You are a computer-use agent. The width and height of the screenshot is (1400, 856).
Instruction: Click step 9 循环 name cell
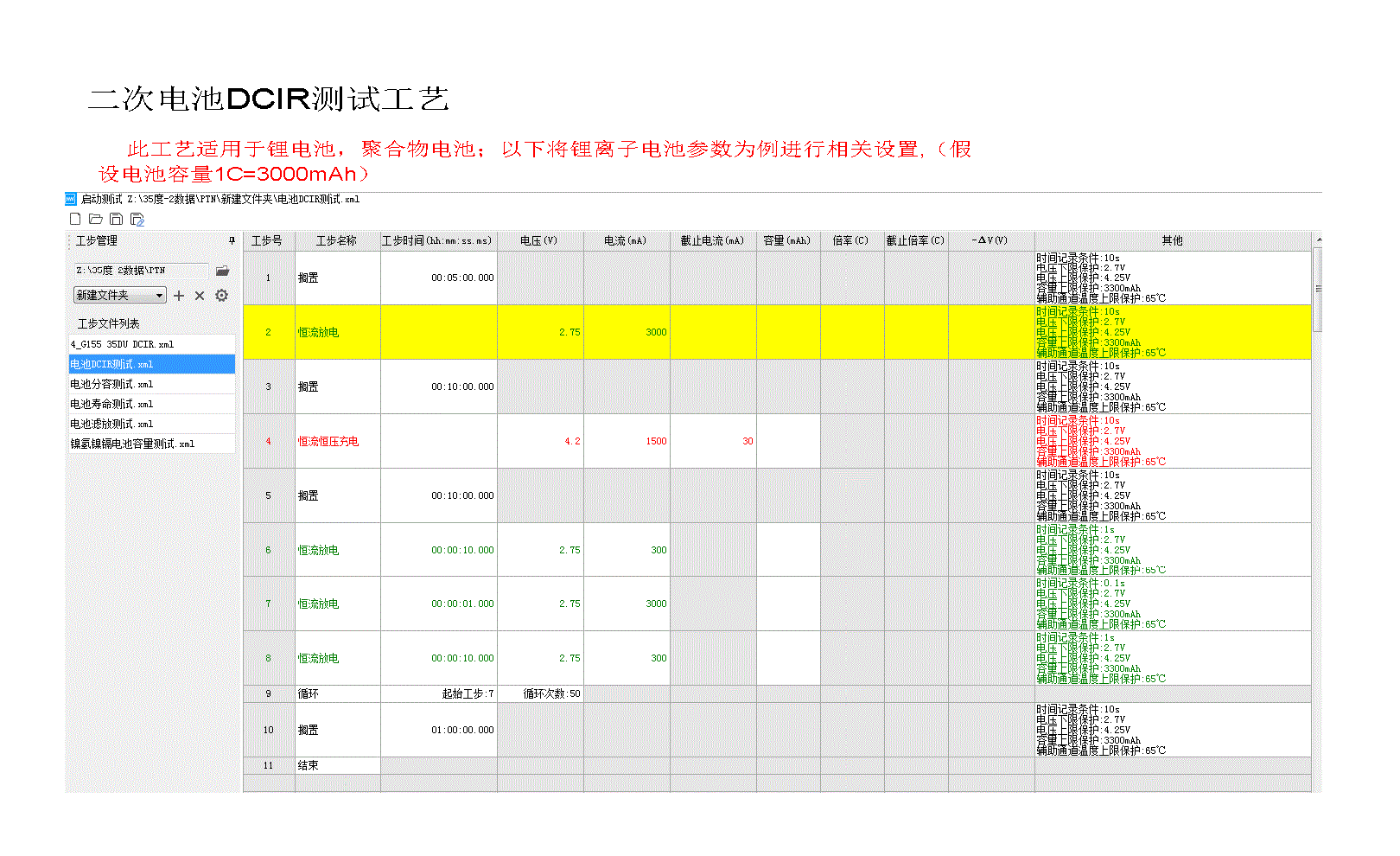(x=337, y=693)
